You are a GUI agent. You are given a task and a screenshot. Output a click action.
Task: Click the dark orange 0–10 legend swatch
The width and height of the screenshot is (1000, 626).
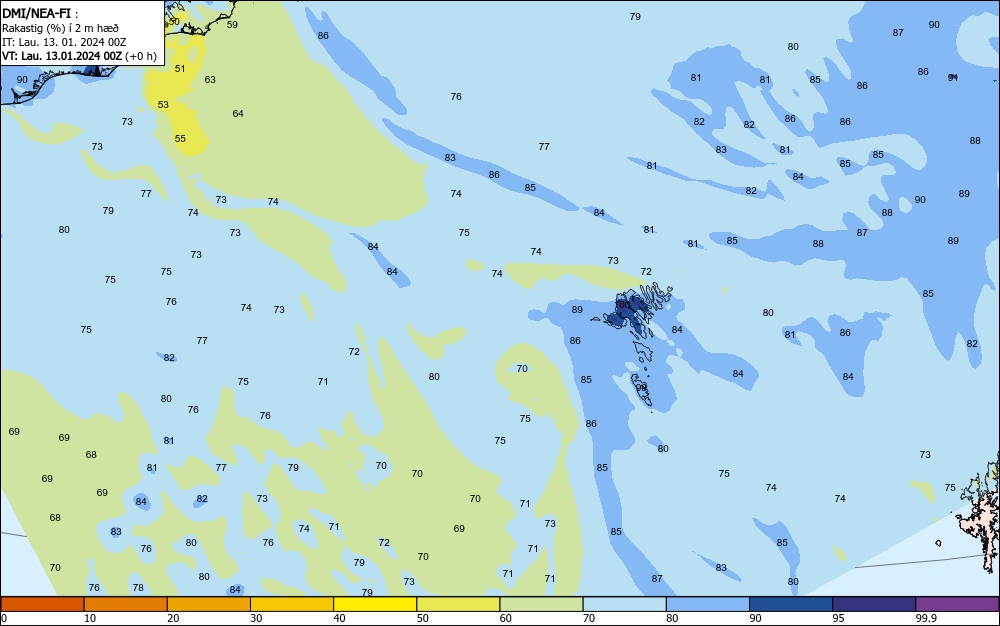click(x=42, y=604)
